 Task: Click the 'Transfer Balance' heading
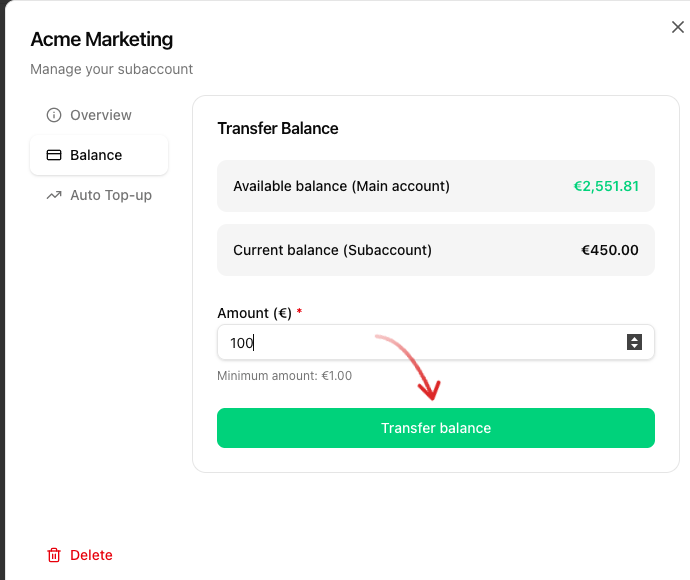278,128
